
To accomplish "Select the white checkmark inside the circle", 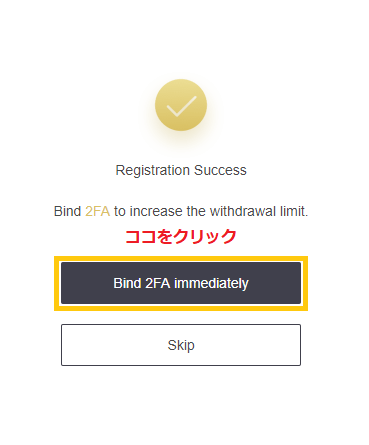I will pyautogui.click(x=181, y=106).
